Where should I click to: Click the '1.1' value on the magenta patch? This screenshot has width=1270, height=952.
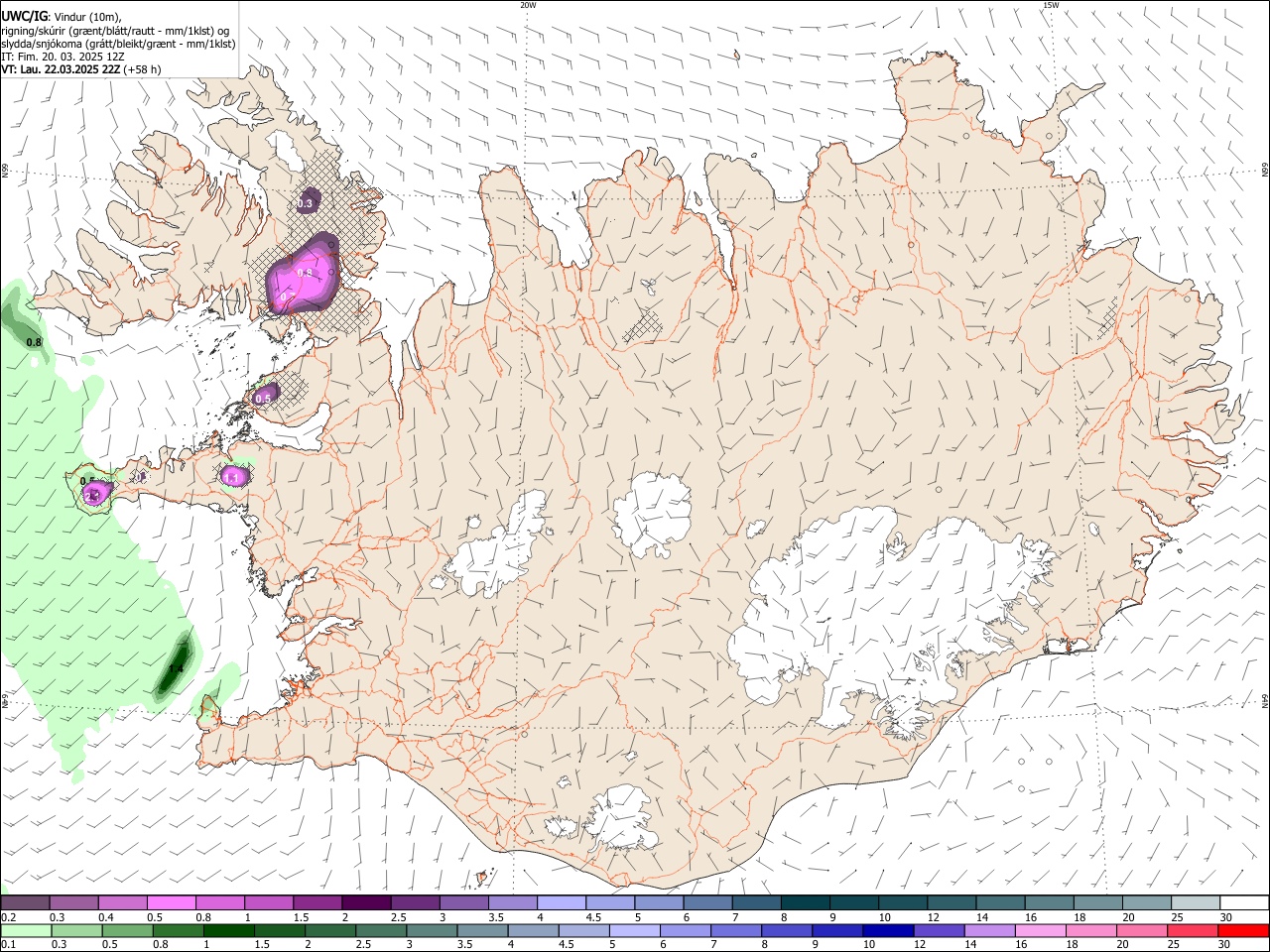(232, 478)
